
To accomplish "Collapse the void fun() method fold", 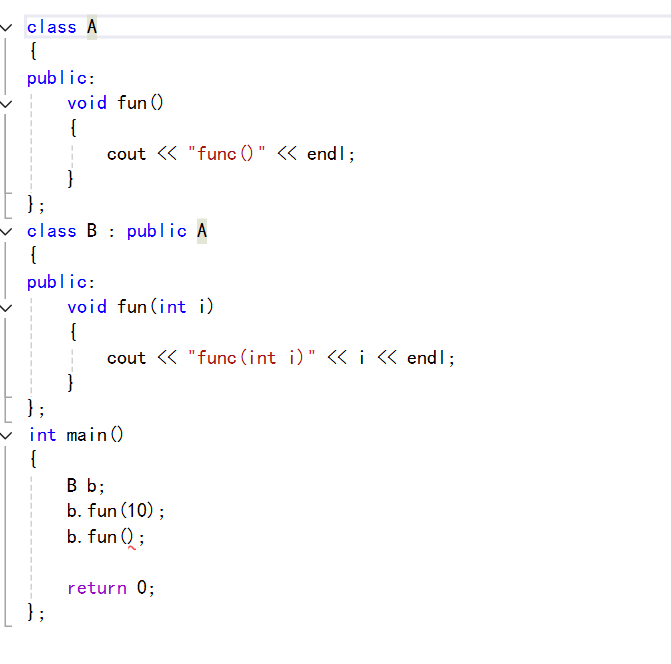I will [6, 104].
